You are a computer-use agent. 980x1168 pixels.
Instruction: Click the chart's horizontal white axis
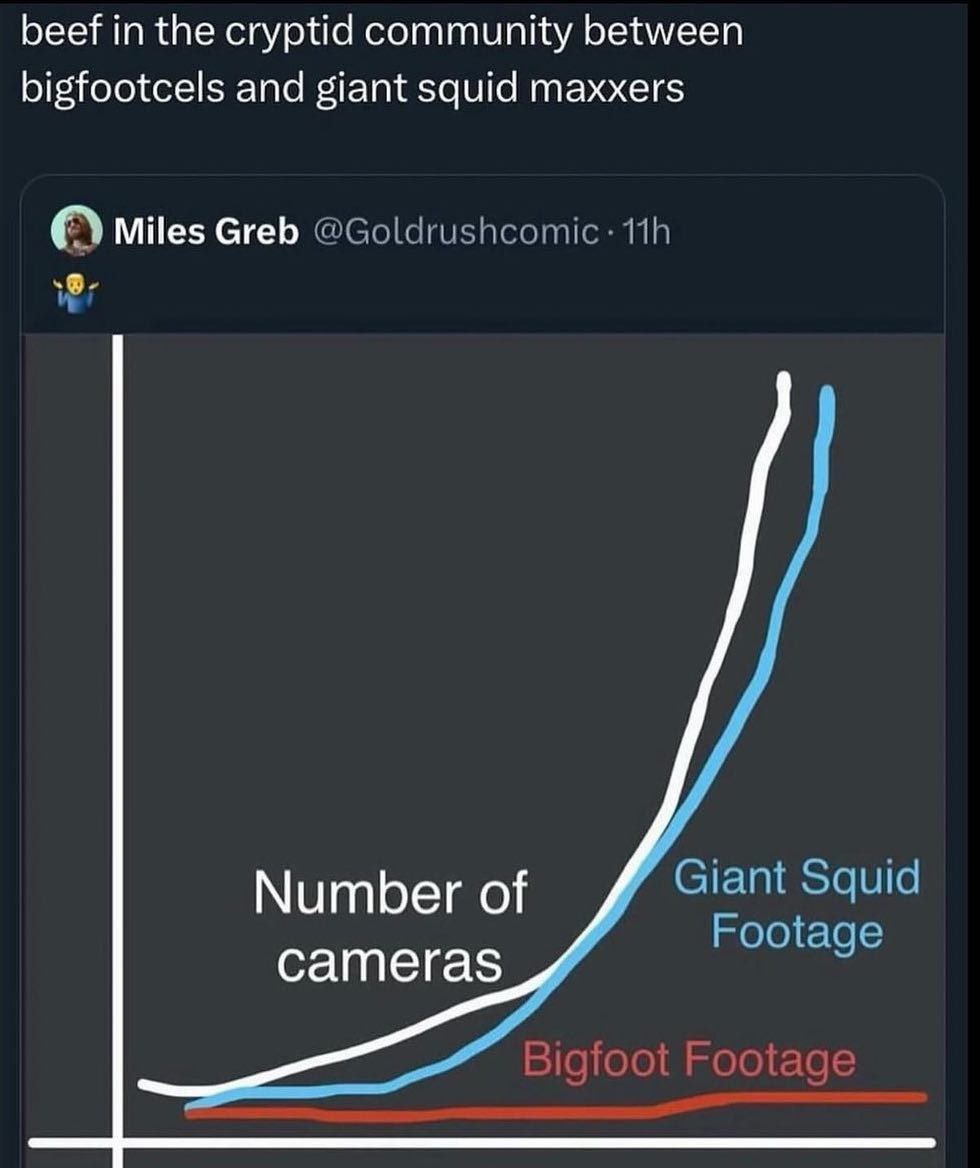[482, 1143]
